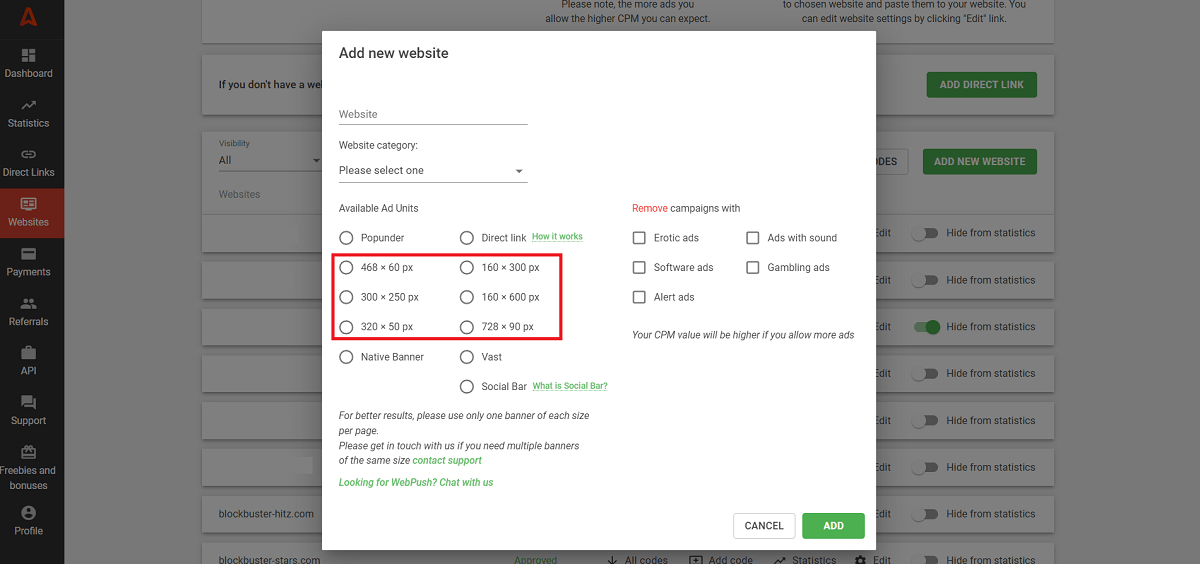This screenshot has height=564, width=1200.
Task: Choose the Social Bar ad unit
Action: coord(466,387)
